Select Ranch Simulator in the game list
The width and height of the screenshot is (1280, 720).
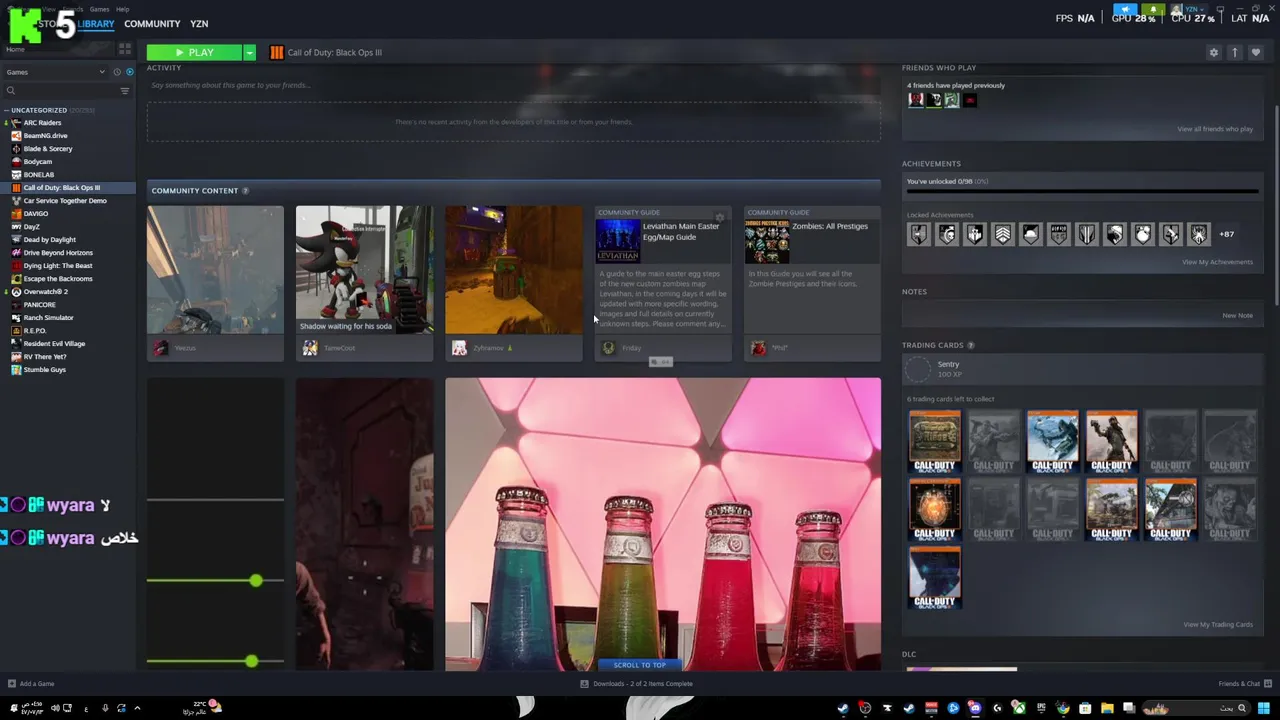tap(48, 318)
